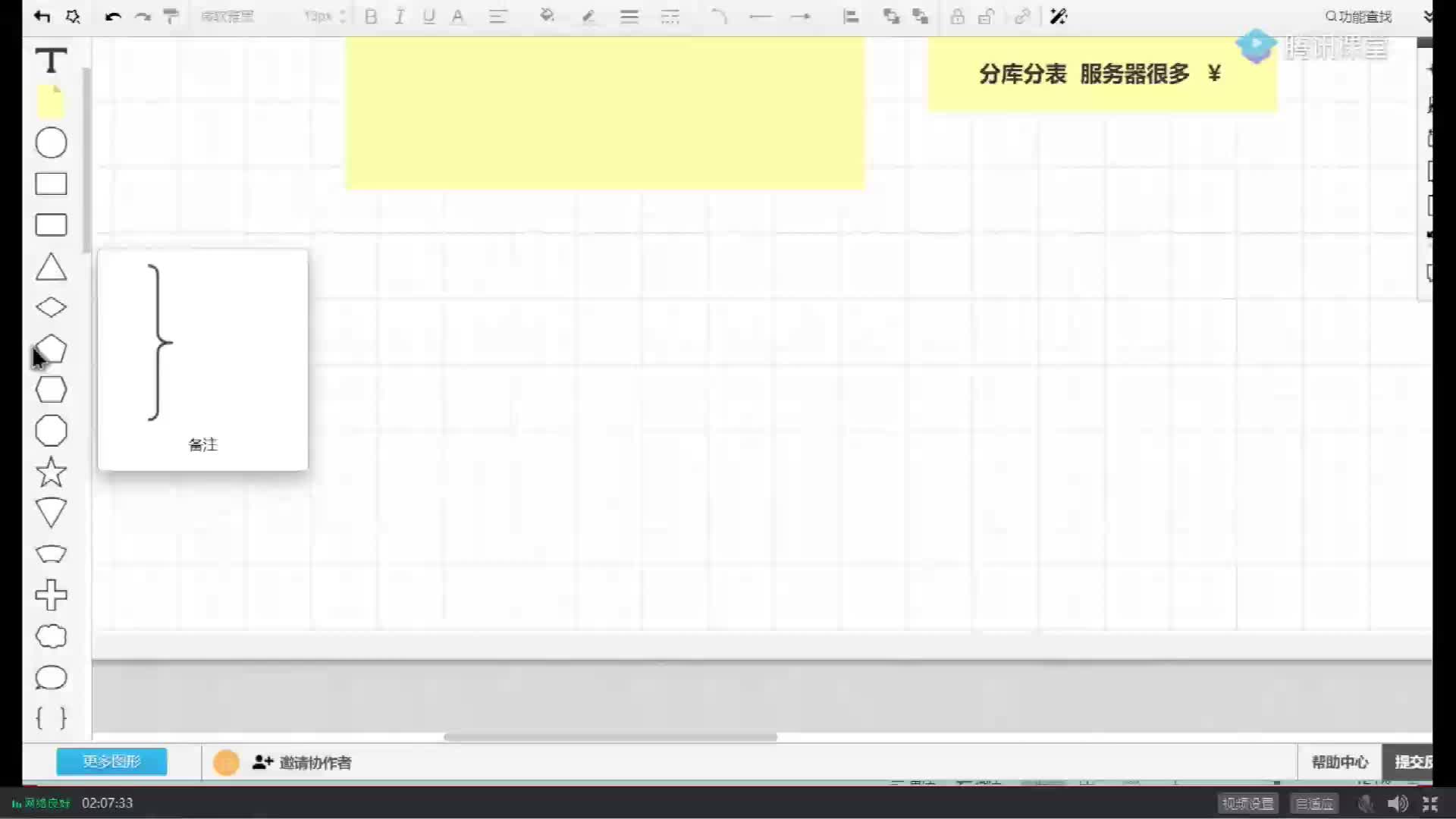Click the redo arrow icon
This screenshot has height=819, width=1456.
pos(143,17)
